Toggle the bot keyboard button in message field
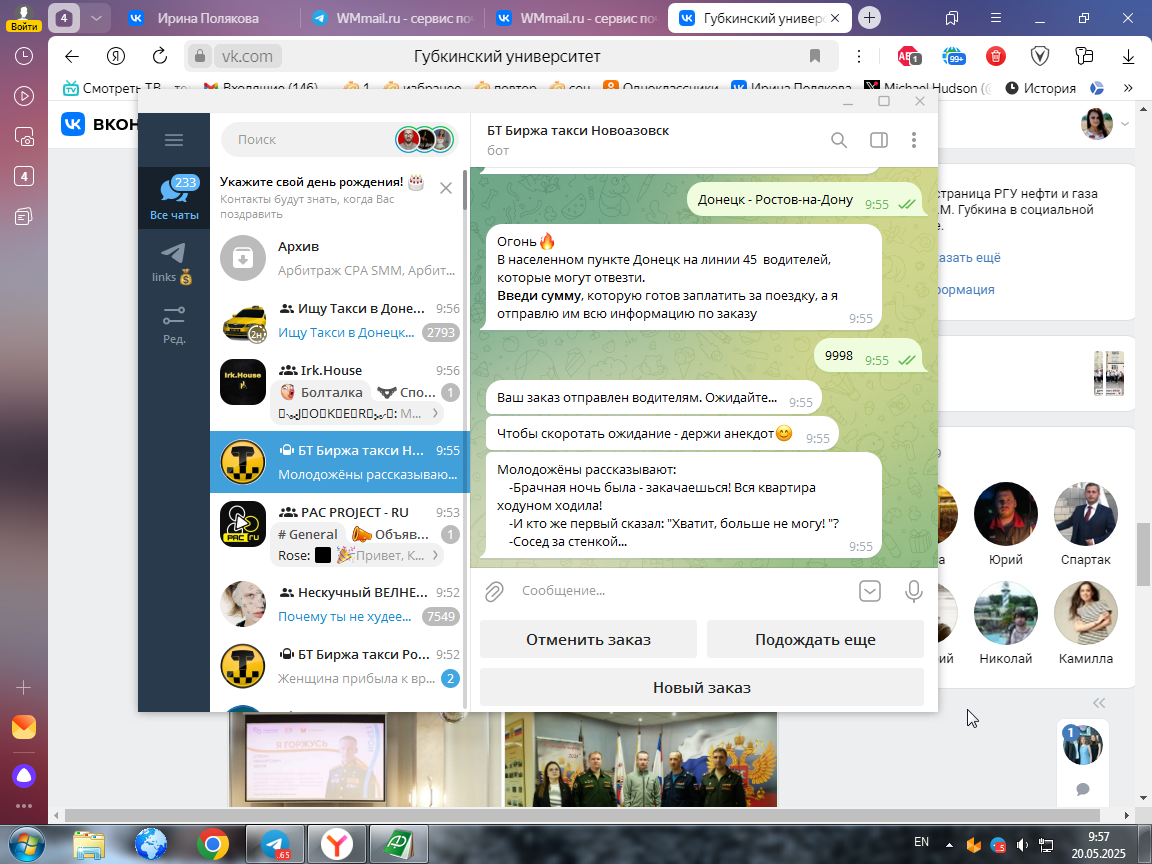 click(x=870, y=591)
